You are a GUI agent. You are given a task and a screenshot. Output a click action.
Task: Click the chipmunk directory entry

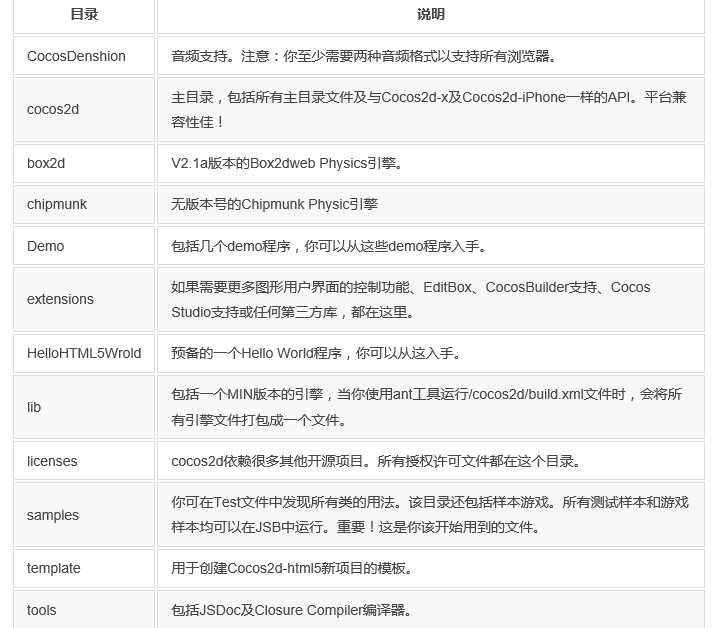56,204
